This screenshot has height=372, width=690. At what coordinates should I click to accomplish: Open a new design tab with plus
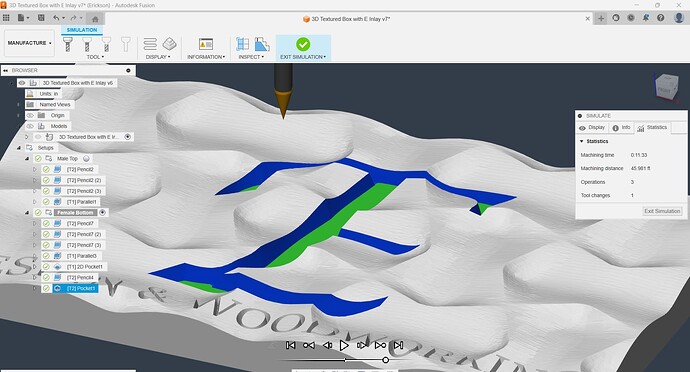click(601, 18)
